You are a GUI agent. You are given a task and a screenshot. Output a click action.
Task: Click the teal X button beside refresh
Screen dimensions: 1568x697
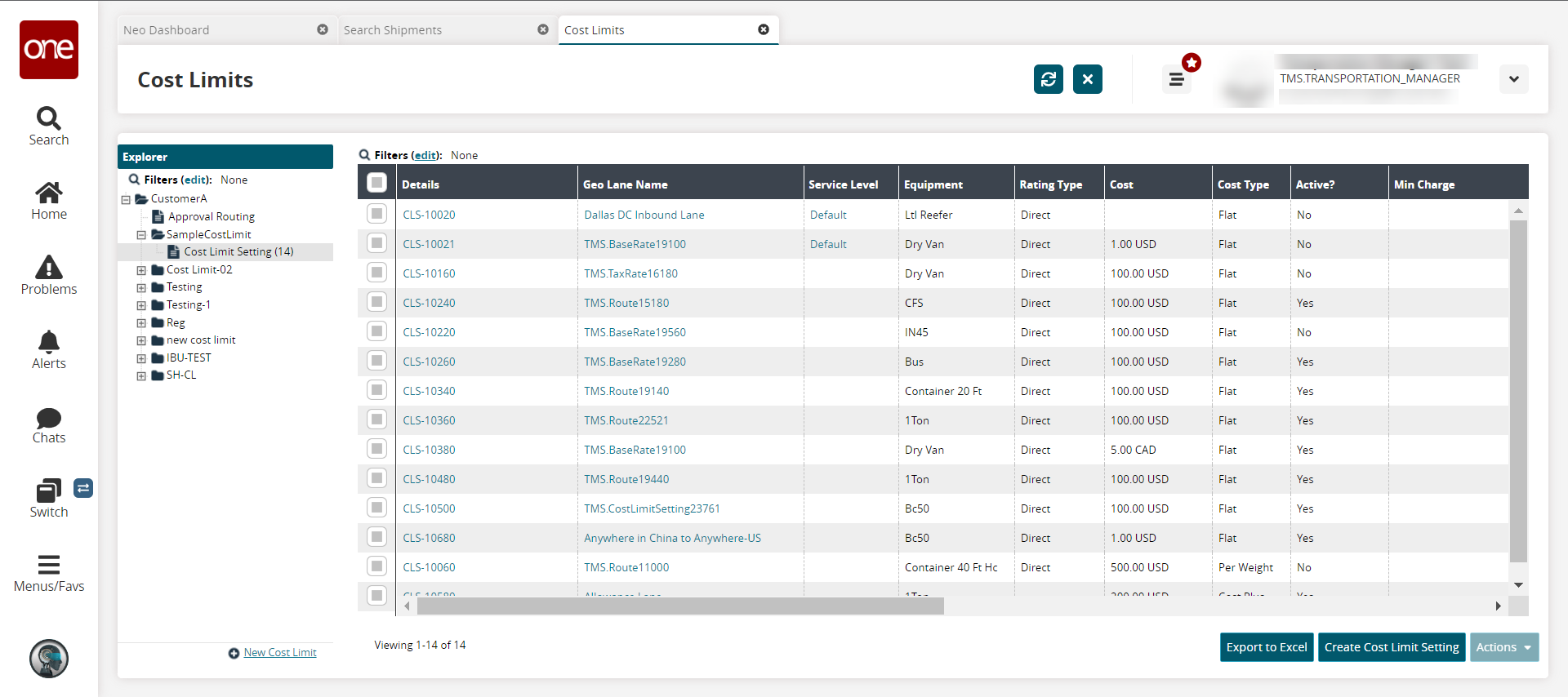click(x=1088, y=79)
